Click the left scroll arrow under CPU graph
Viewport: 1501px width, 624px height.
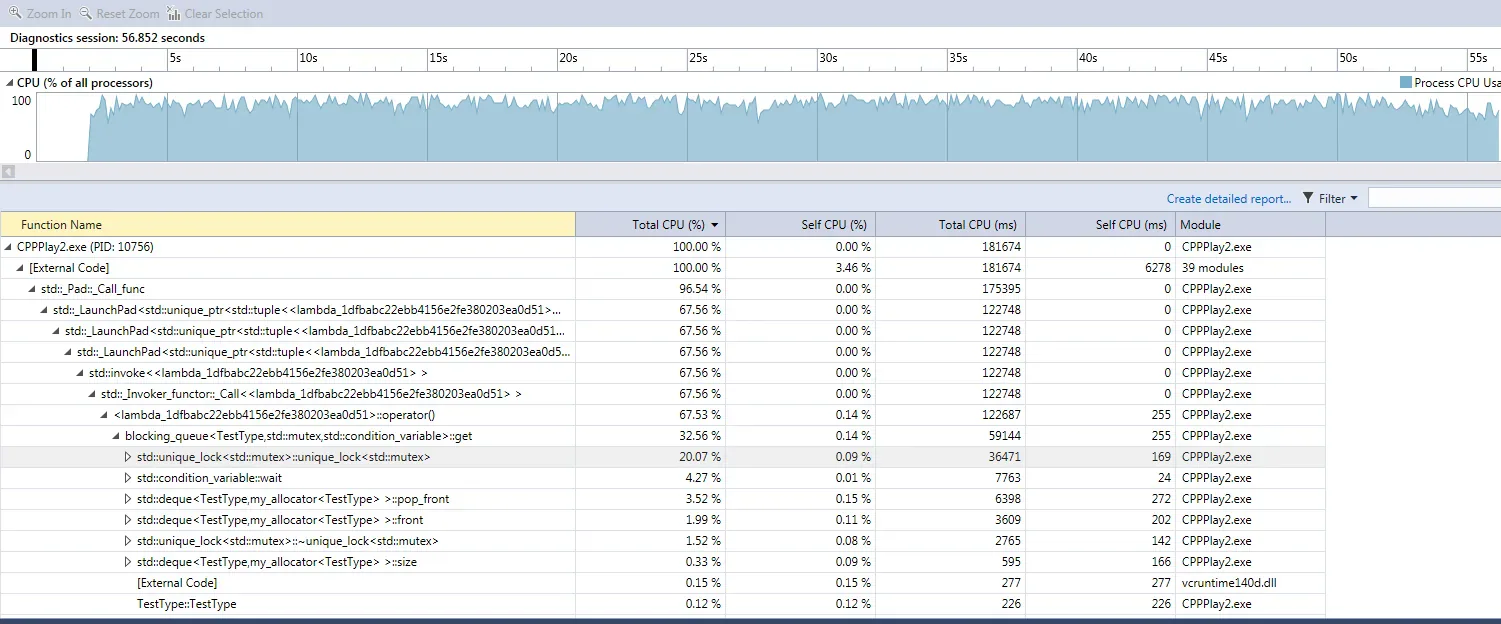click(8, 172)
